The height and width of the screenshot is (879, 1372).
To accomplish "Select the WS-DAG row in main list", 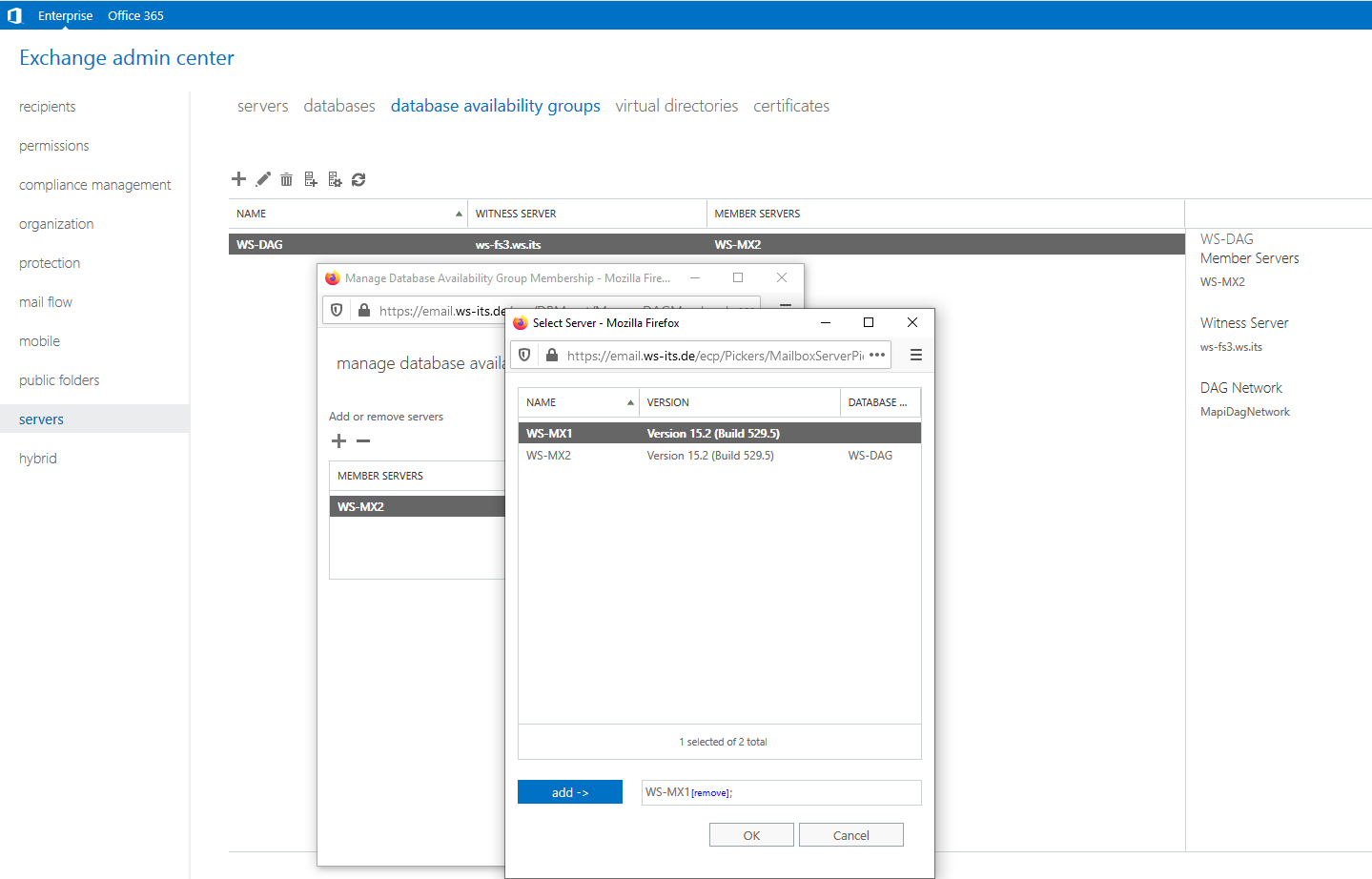I will point(706,244).
